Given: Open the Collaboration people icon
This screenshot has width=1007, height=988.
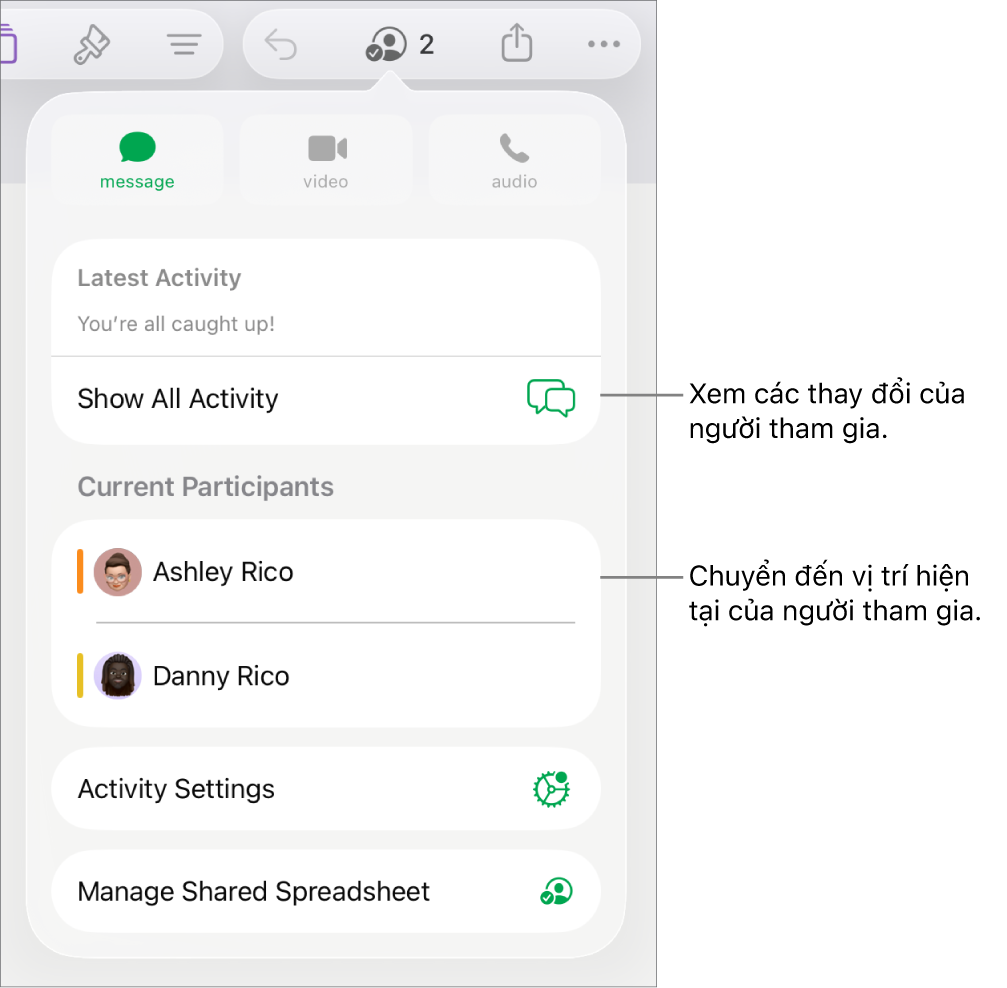Looking at the screenshot, I should 385,44.
